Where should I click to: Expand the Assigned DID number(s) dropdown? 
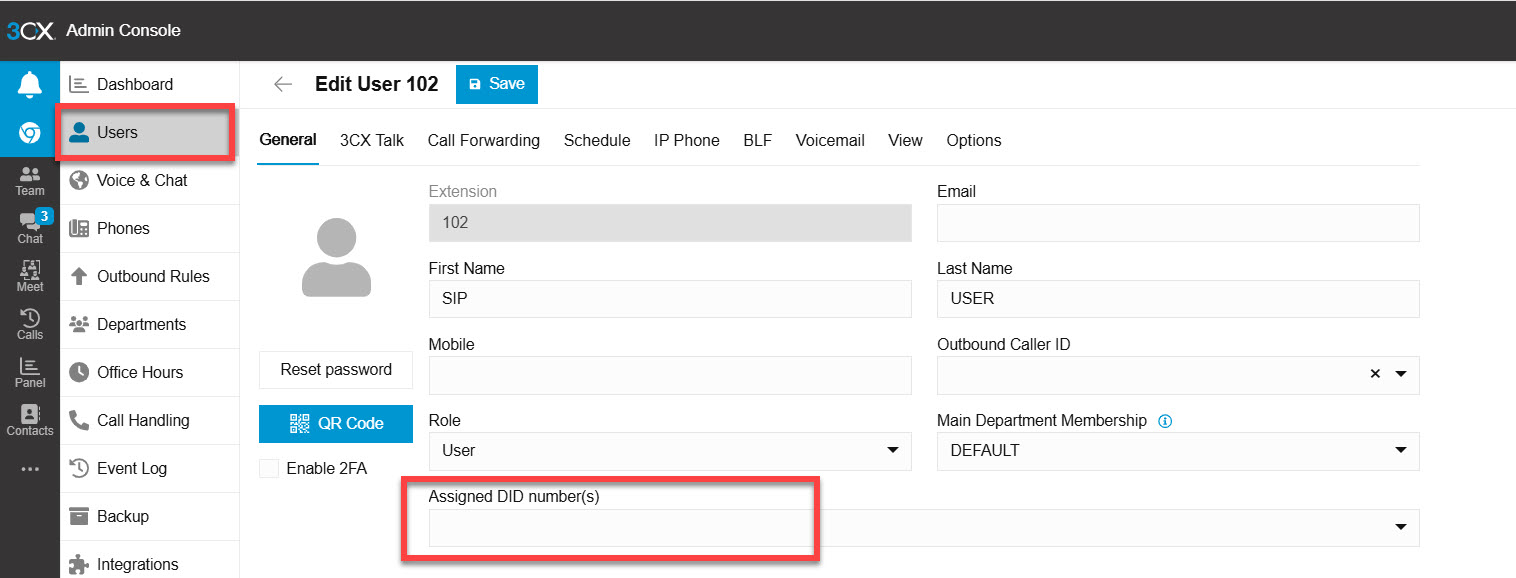pos(1400,528)
